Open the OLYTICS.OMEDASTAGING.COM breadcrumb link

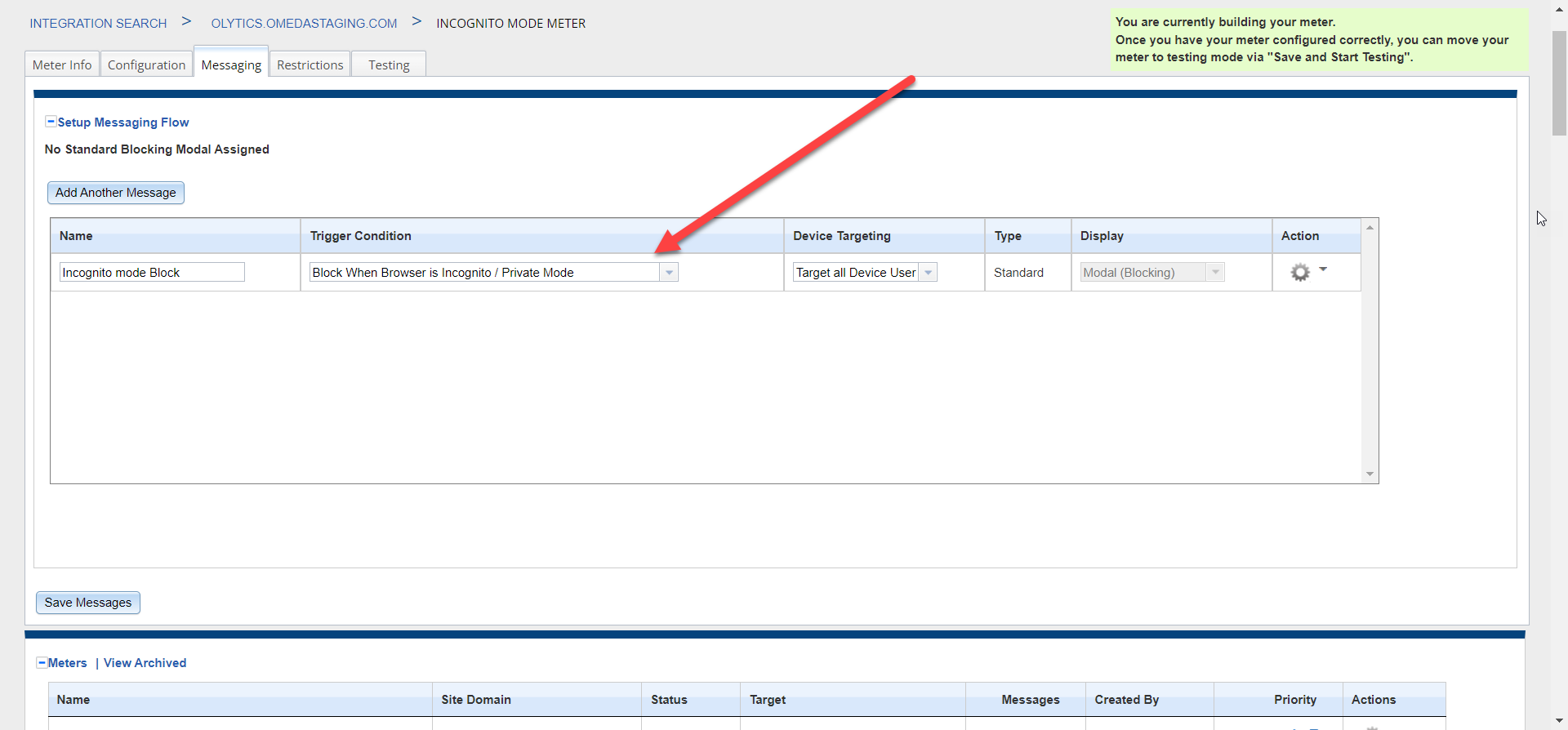(304, 24)
